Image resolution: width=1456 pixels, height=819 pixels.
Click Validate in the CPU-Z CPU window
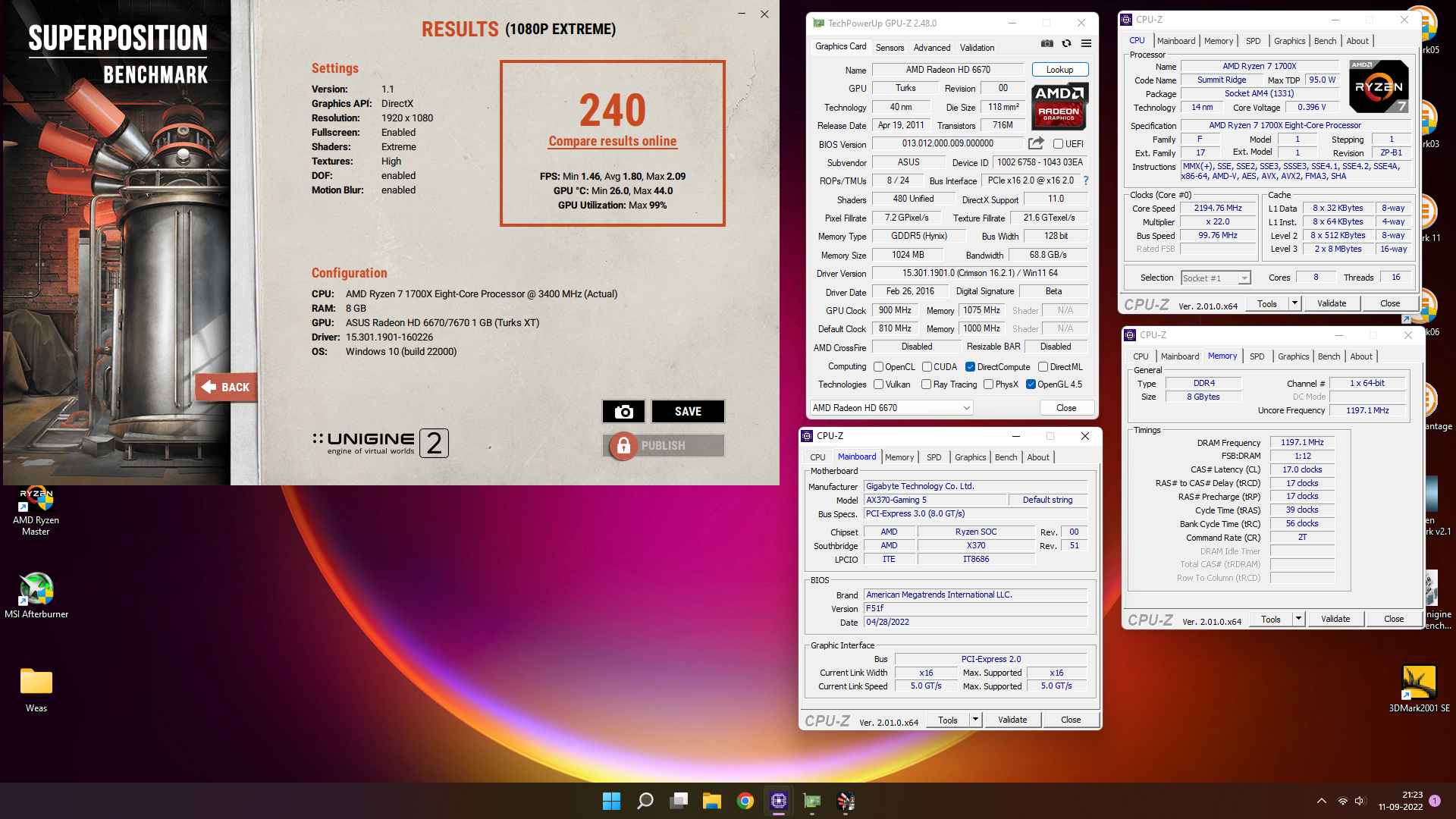1331,303
